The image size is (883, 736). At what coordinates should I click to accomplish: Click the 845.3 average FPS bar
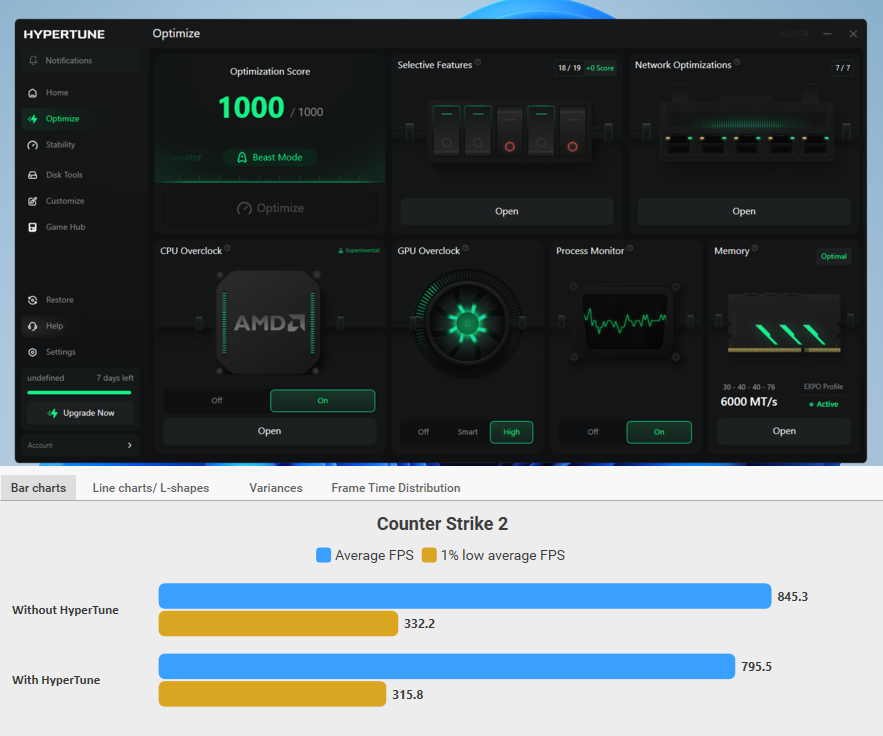pyautogui.click(x=465, y=596)
